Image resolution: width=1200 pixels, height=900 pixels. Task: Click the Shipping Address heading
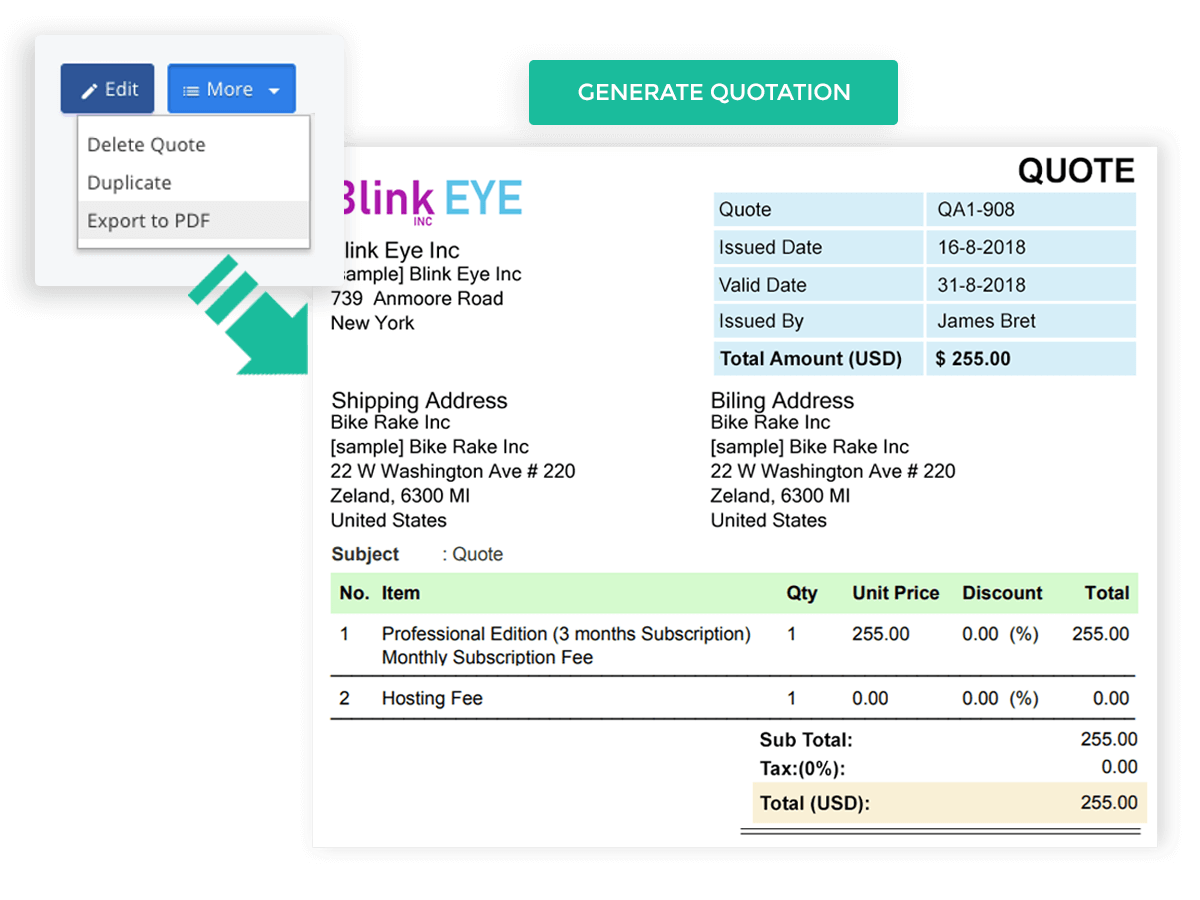(x=419, y=401)
